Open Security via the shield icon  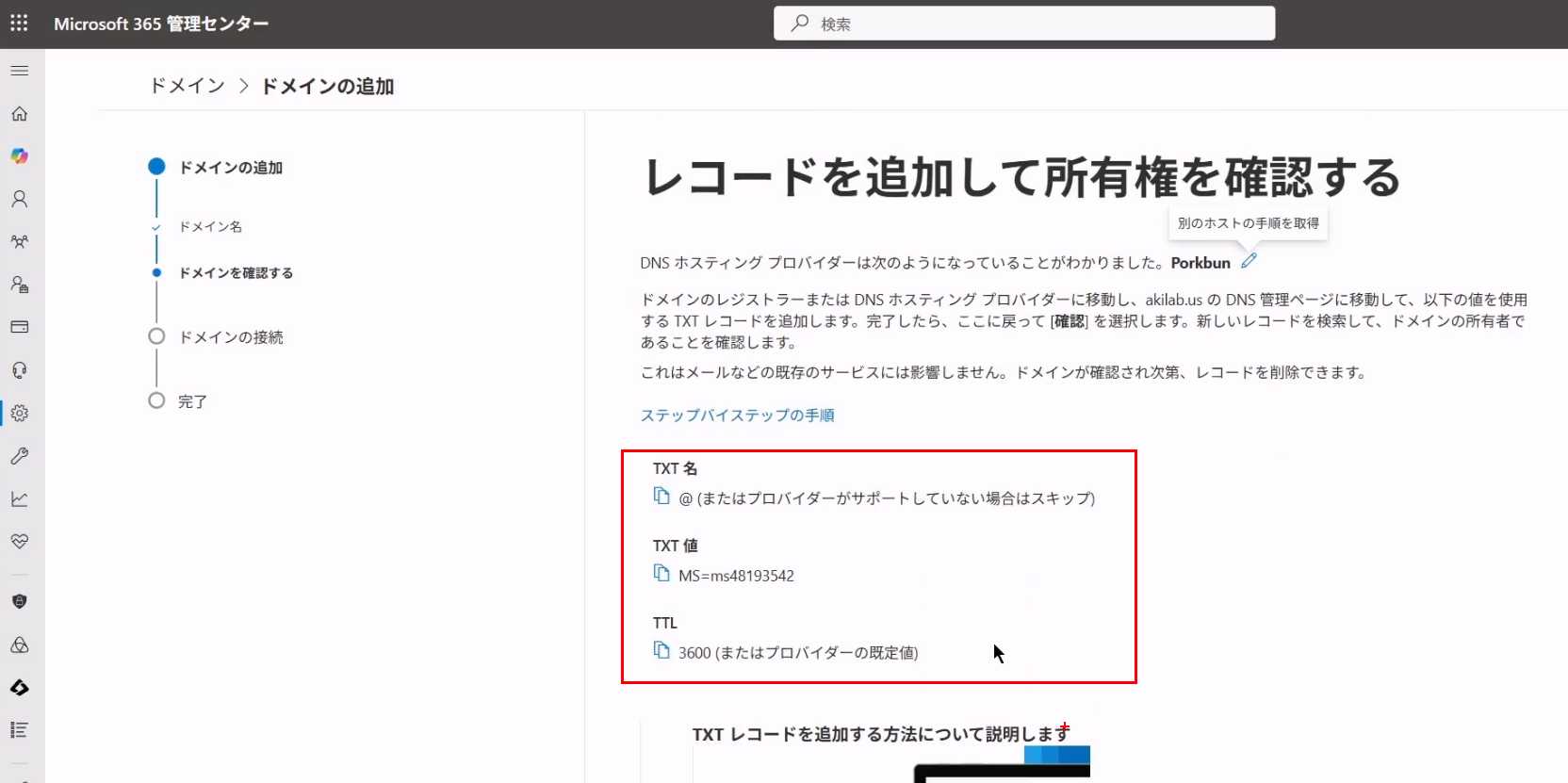pos(19,601)
